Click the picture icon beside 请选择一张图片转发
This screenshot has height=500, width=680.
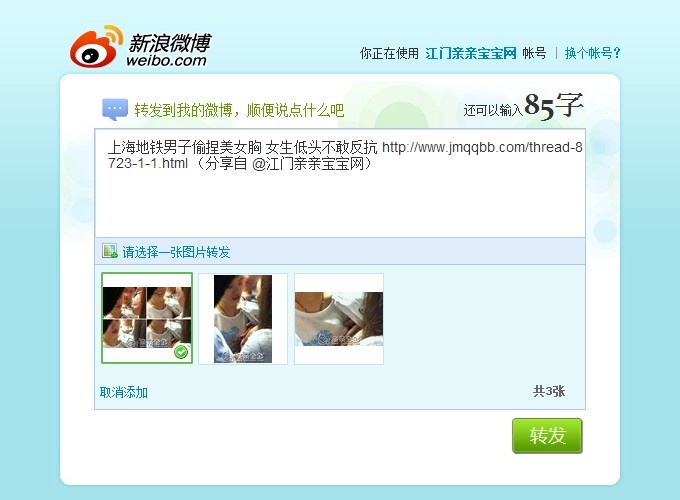[110, 251]
